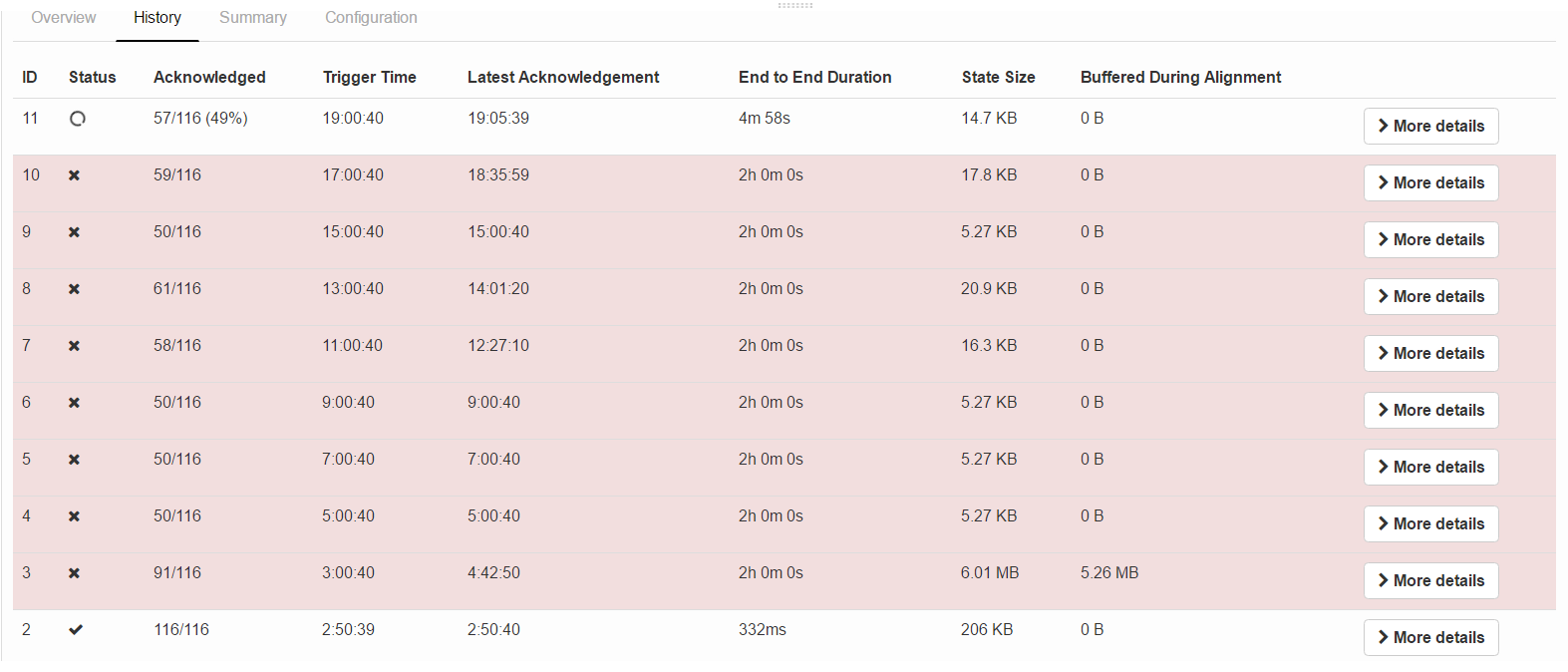Expand More details for checkpoint 10
The height and width of the screenshot is (672, 1568).
tap(1430, 183)
